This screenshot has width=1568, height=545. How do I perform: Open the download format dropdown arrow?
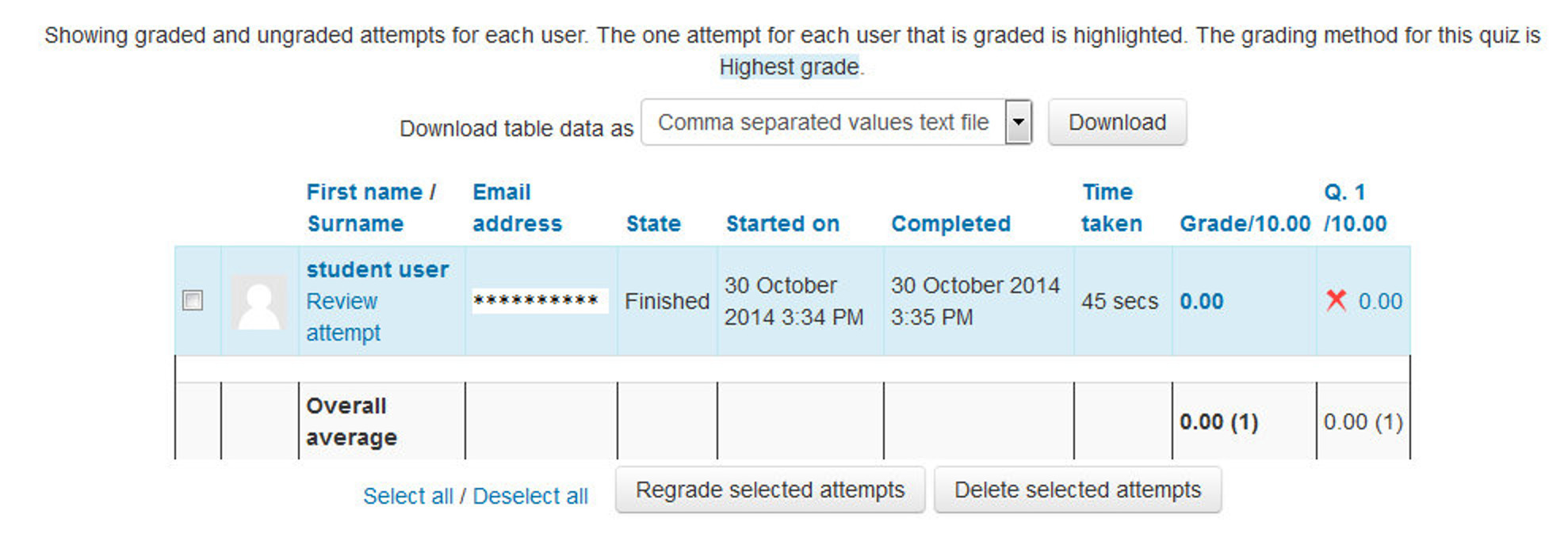[1018, 123]
